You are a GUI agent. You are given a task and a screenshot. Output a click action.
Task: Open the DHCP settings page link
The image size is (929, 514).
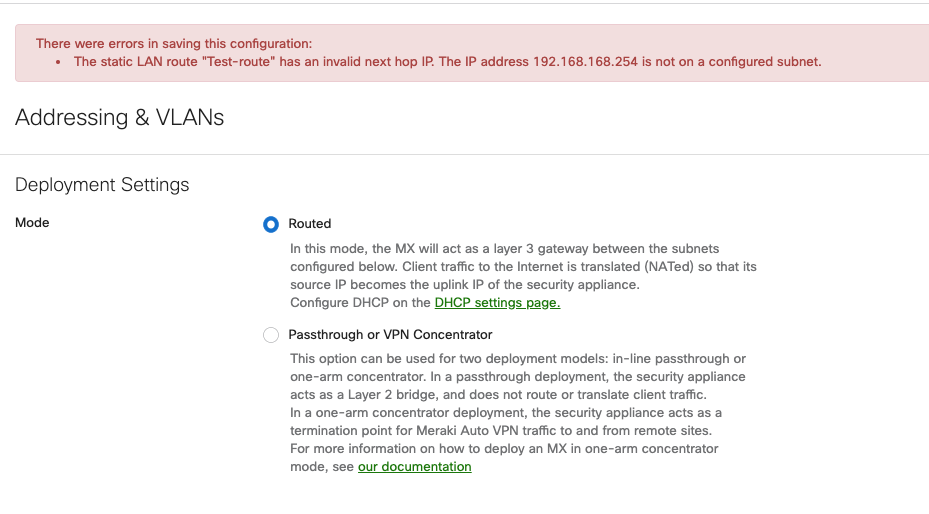pyautogui.click(x=497, y=303)
